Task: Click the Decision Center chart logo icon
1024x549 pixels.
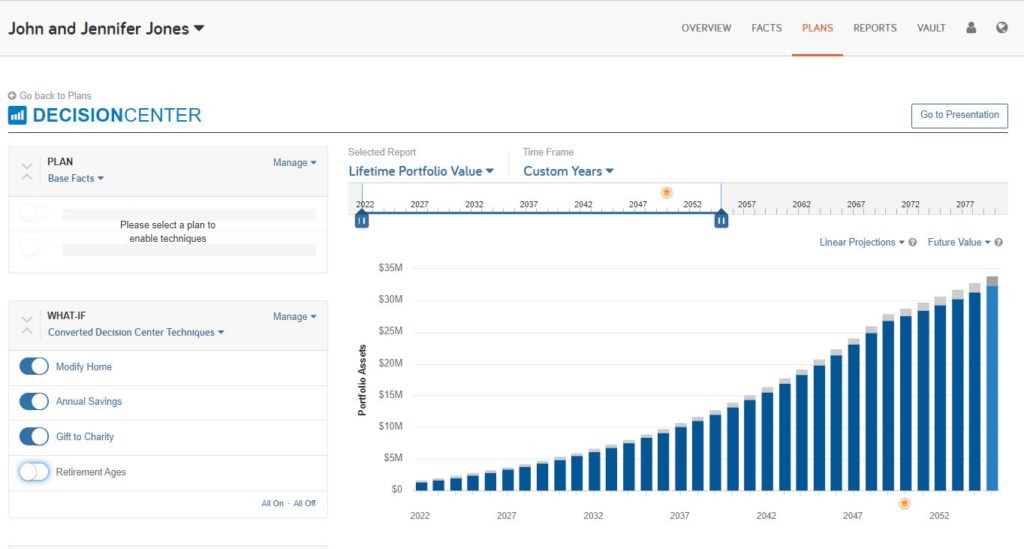Action: (17, 115)
